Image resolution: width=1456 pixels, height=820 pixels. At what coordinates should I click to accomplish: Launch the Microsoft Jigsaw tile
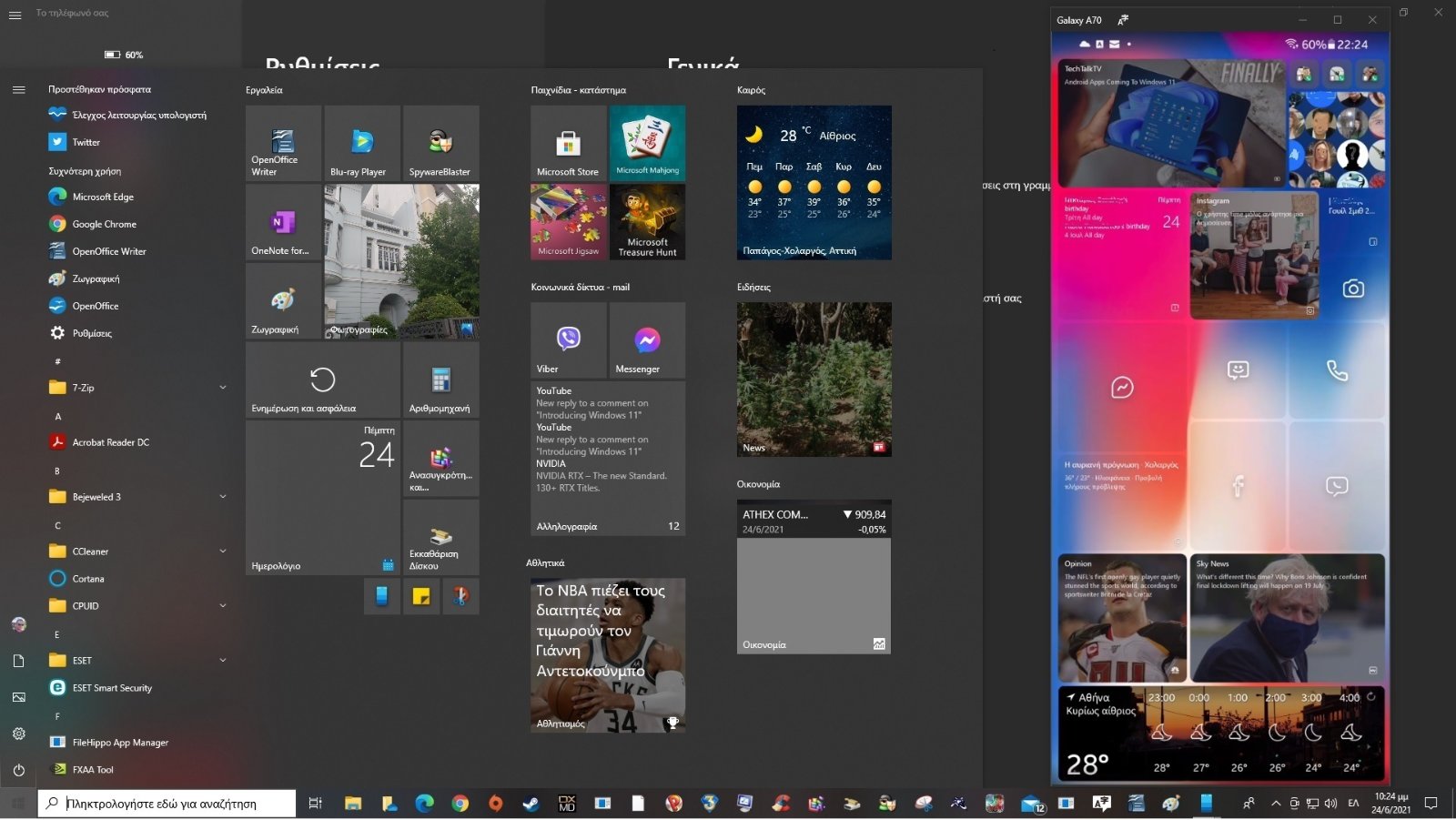(x=568, y=222)
